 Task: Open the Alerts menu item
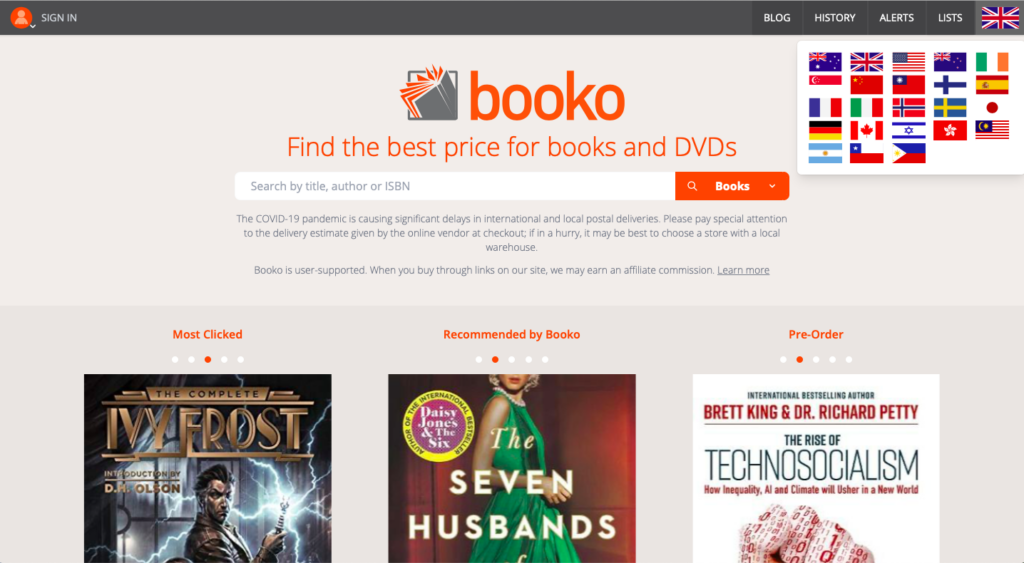[x=896, y=18]
